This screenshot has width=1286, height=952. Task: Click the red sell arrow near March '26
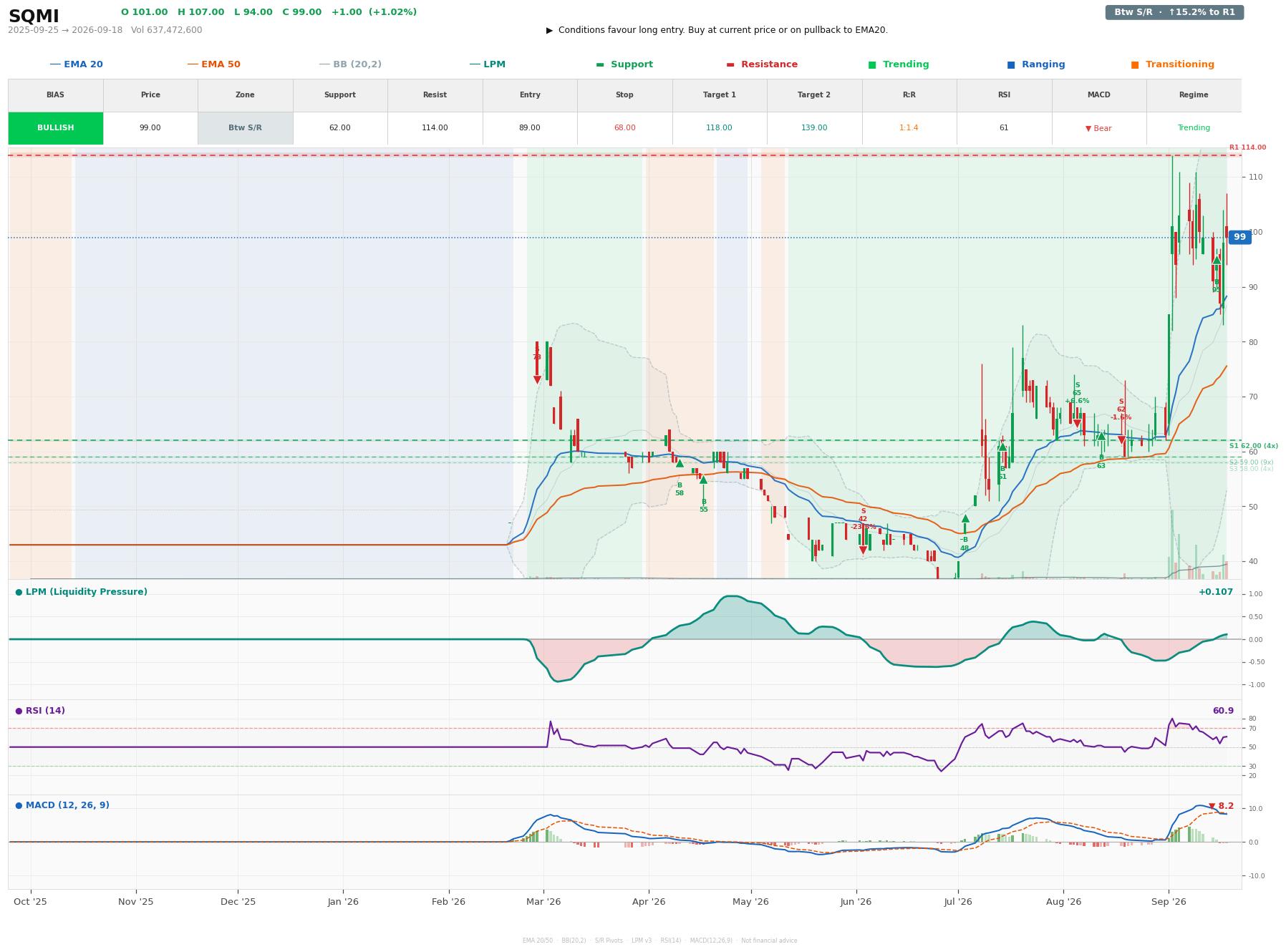click(x=537, y=380)
